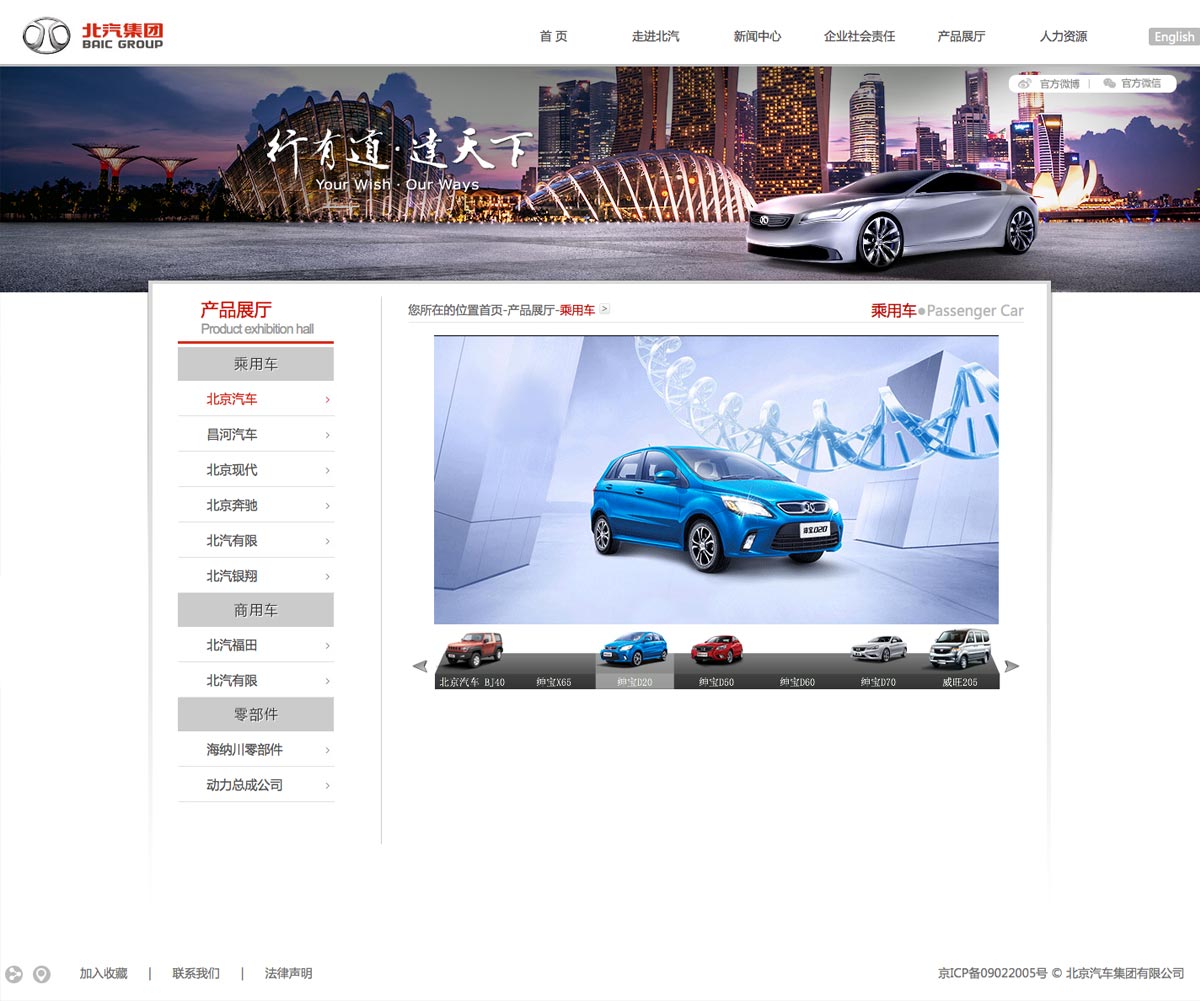1200x1001 pixels.
Task: Open 企业社会责任 navigation item
Action: (859, 36)
